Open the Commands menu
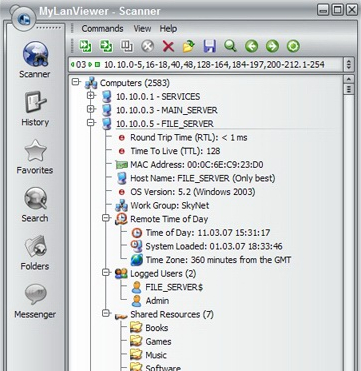Viewport: 361px width, 371px height. [102, 29]
